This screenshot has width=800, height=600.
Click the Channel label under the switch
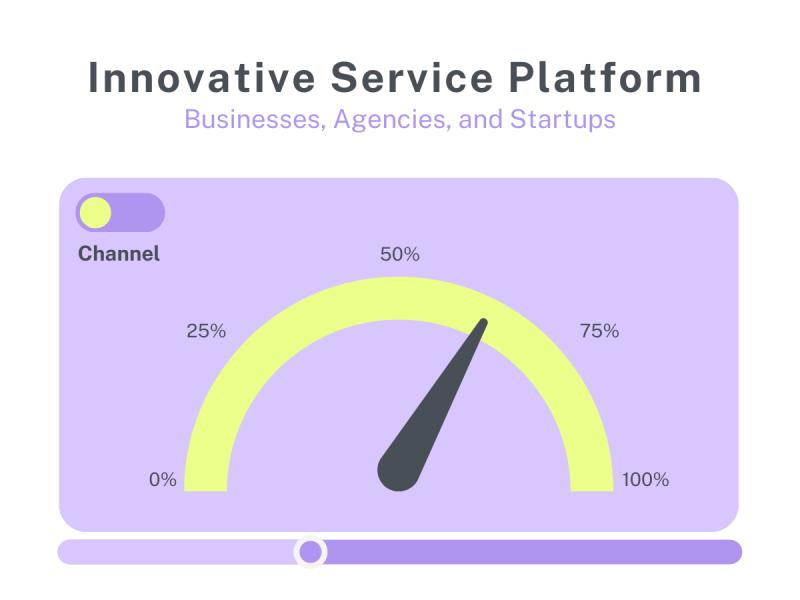click(x=119, y=254)
